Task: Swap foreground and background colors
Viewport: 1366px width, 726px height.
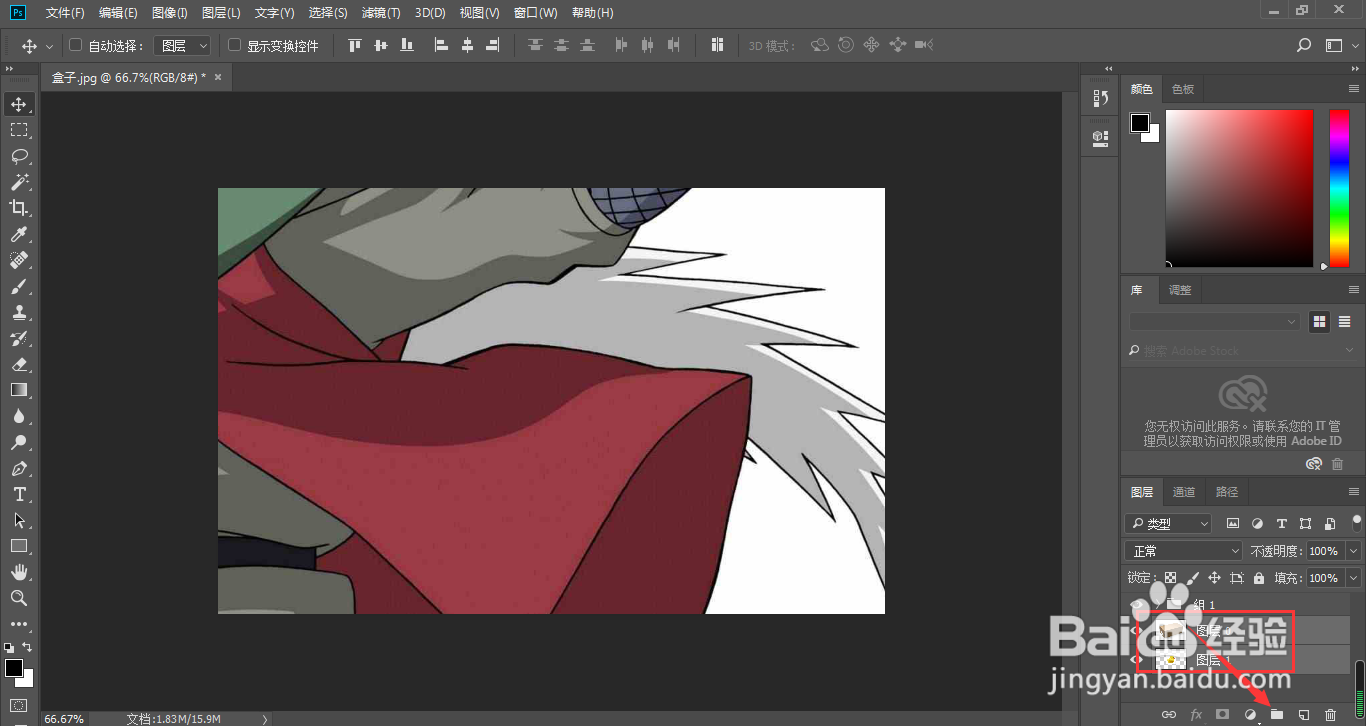Action: tap(28, 647)
